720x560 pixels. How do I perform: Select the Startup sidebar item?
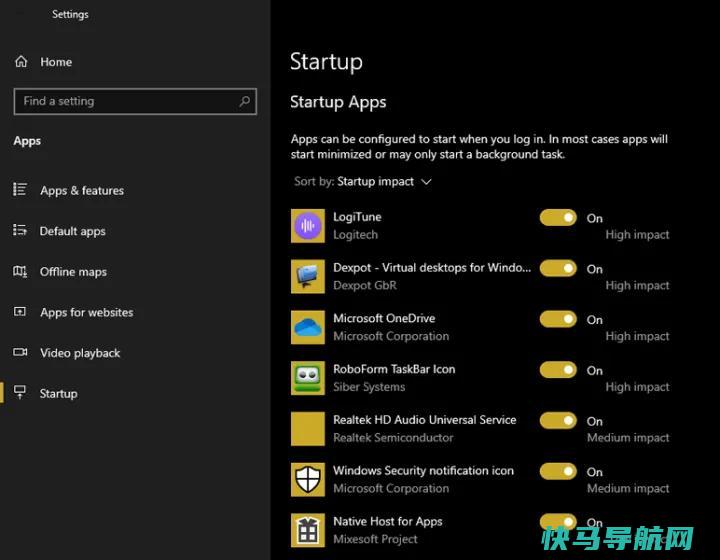pos(58,393)
